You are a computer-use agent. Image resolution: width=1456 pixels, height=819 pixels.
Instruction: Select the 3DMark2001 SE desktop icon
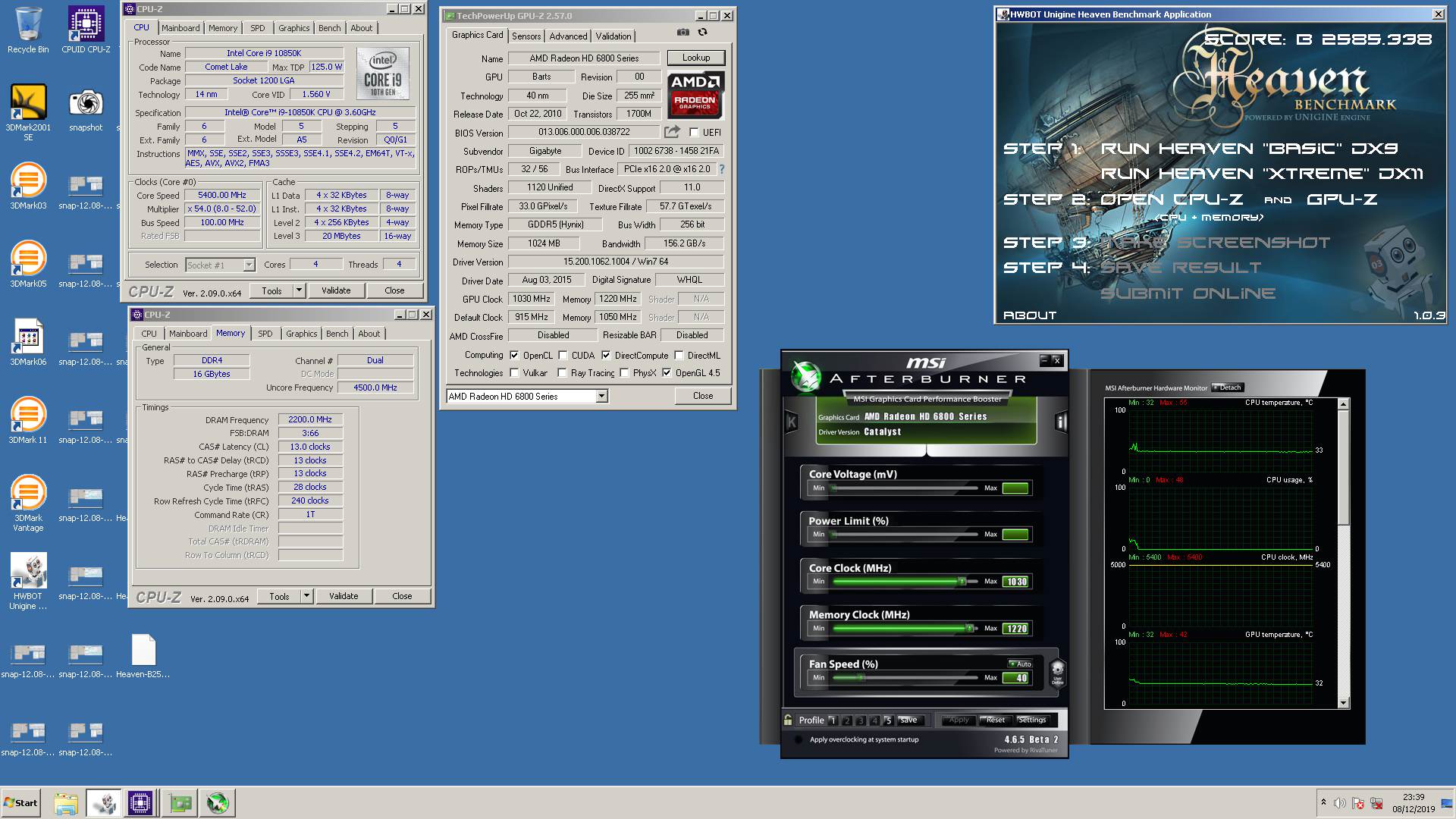click(x=28, y=112)
